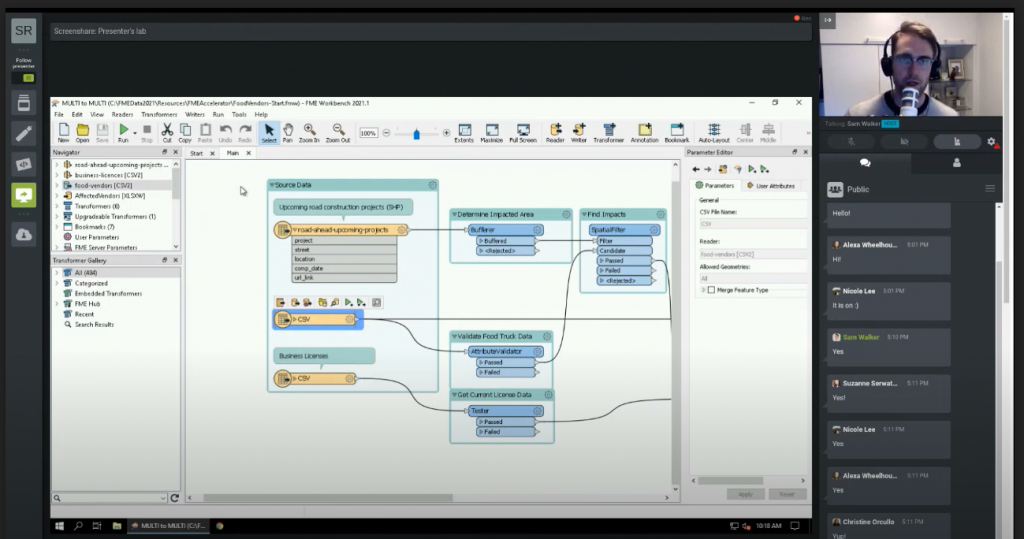The height and width of the screenshot is (539, 1024).
Task: Create a new workspace with New icon
Action: click(63, 133)
